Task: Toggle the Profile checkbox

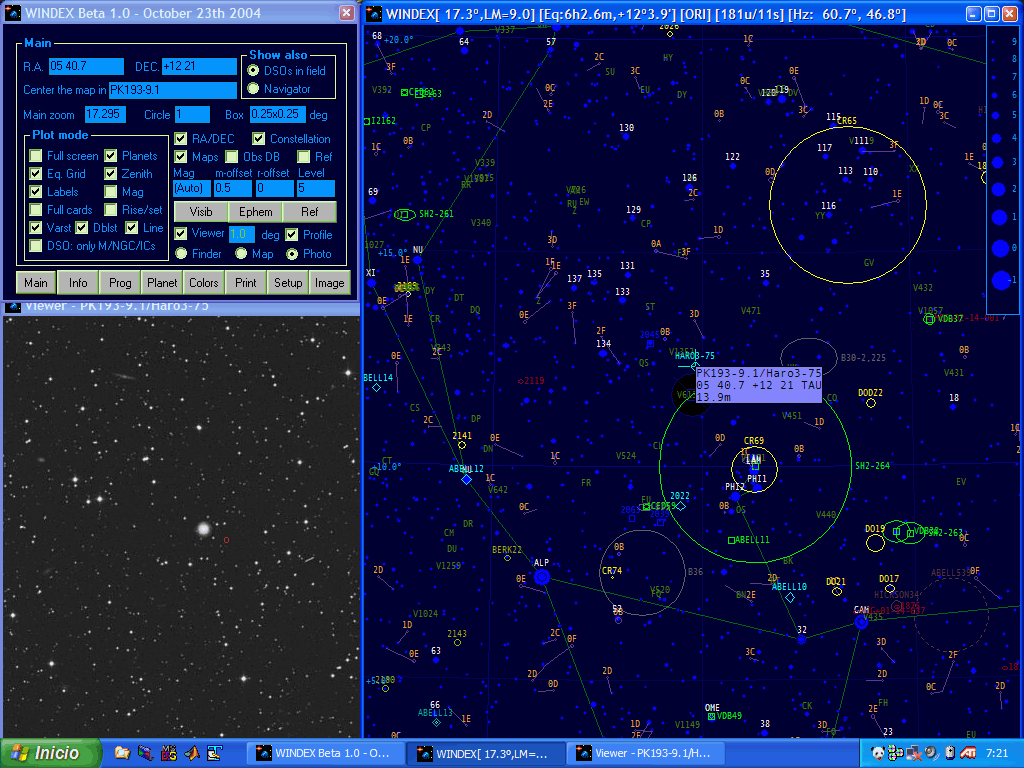Action: pos(292,234)
